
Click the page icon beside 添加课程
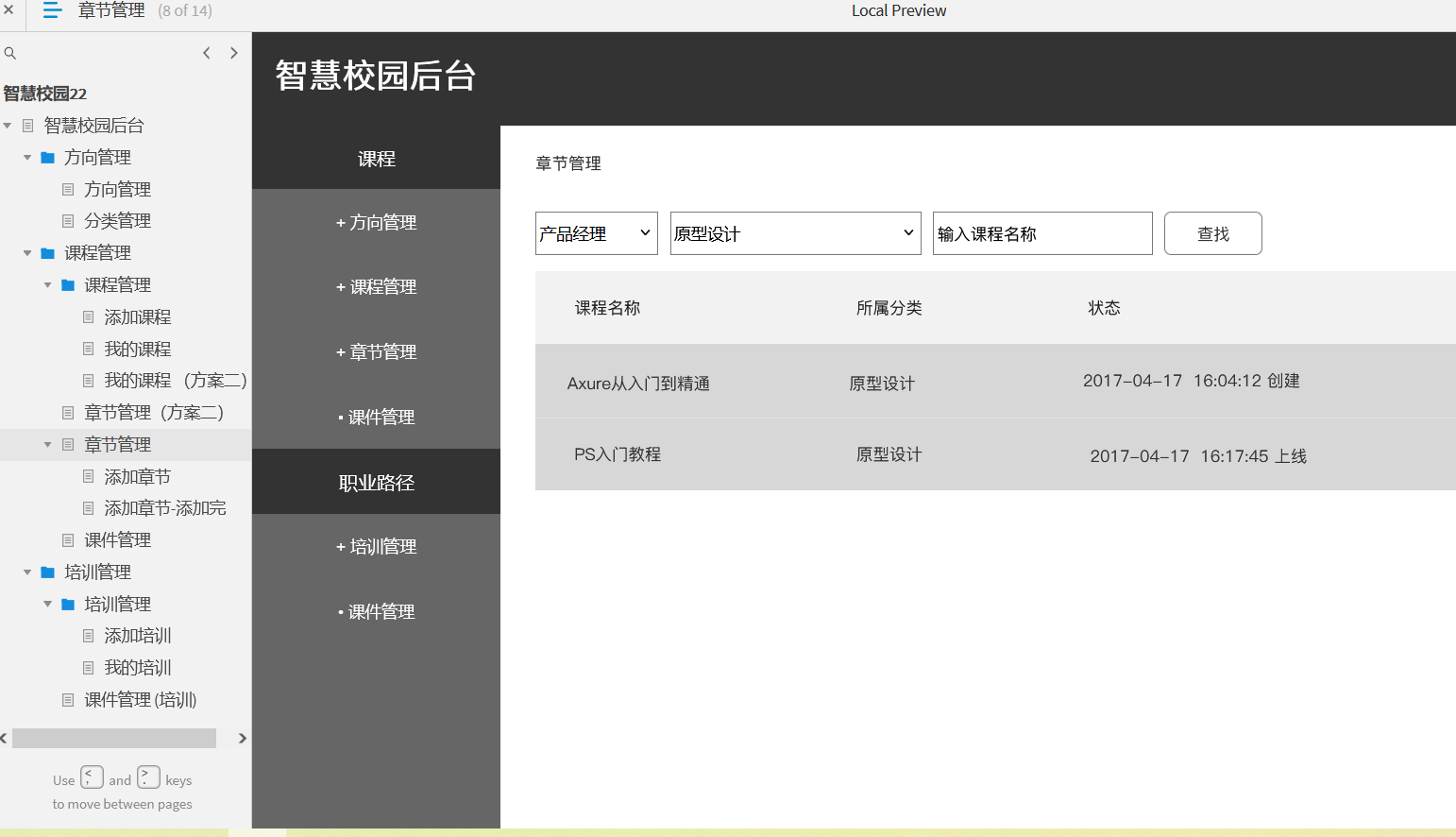(88, 317)
